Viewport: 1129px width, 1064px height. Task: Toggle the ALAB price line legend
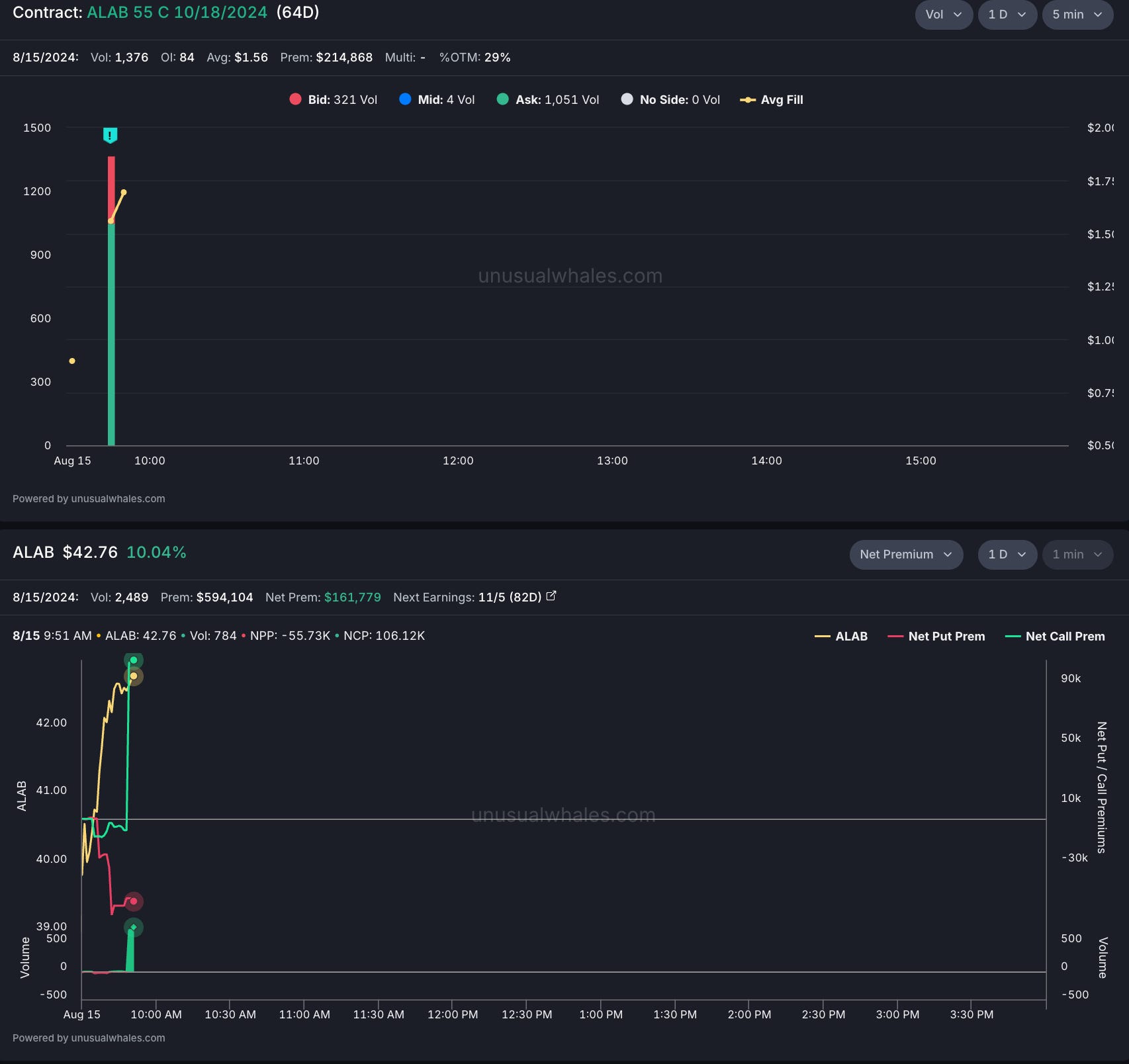[841, 637]
